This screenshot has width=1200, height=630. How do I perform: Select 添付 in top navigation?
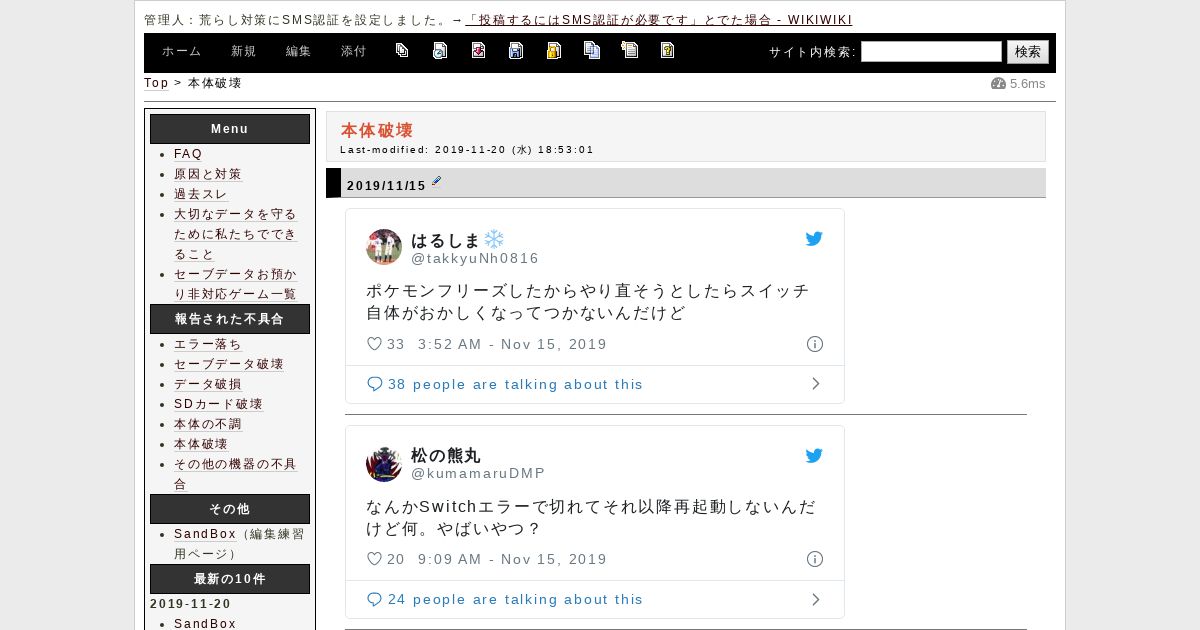coord(354,51)
